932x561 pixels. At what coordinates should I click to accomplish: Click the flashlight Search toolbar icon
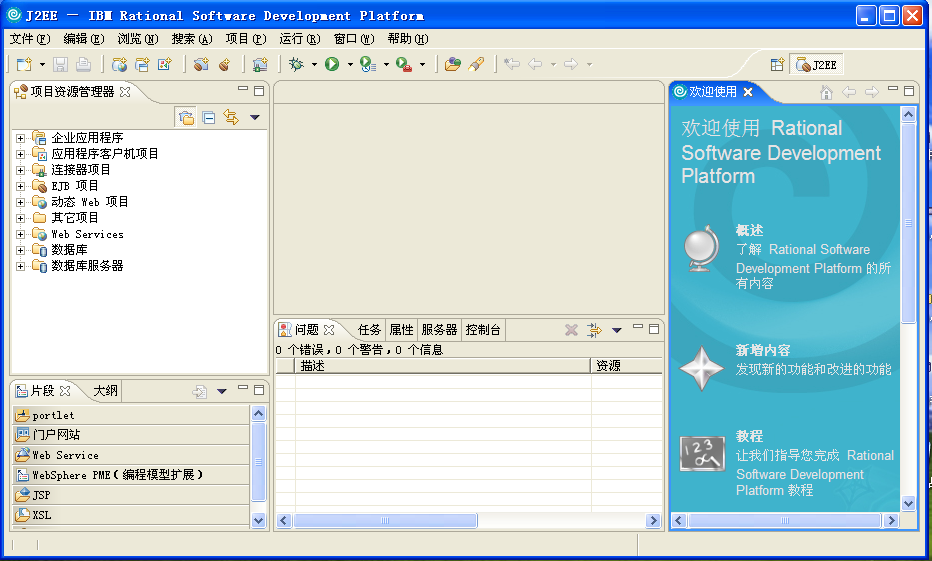(476, 64)
